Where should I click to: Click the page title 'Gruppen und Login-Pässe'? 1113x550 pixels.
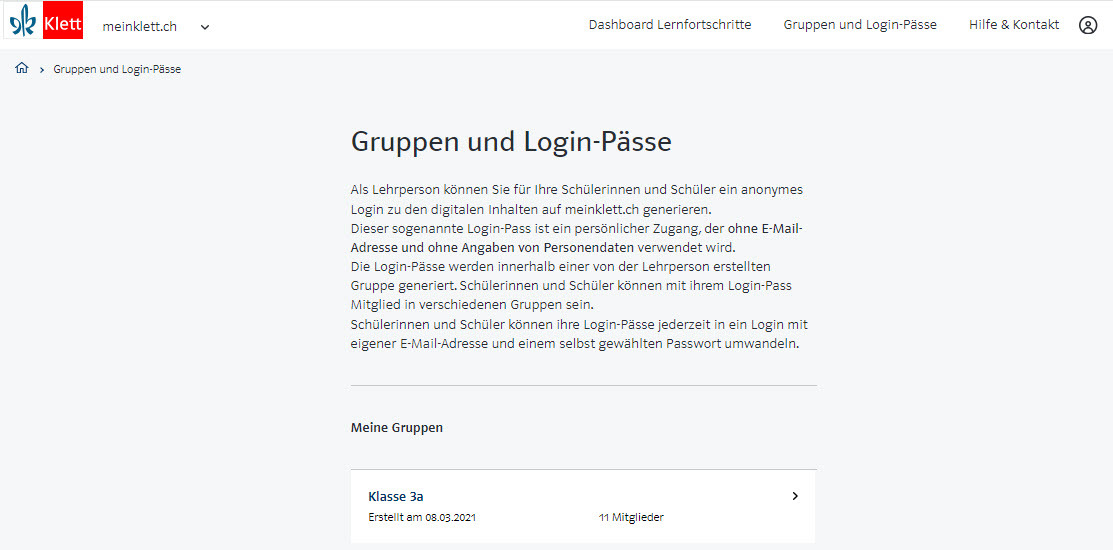click(511, 142)
